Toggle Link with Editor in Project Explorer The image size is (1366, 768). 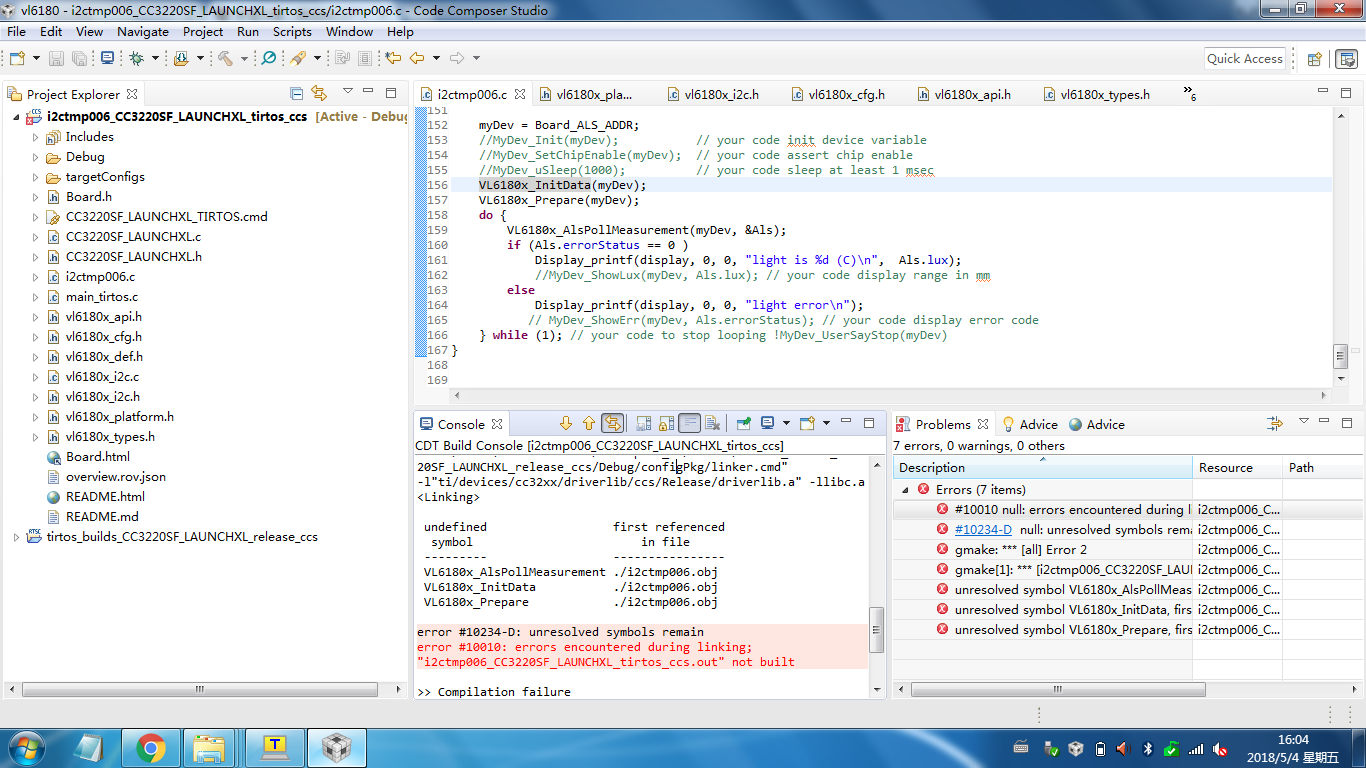point(319,94)
